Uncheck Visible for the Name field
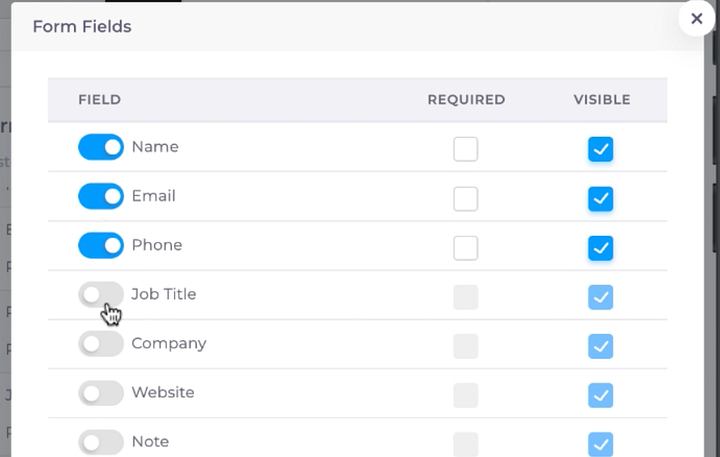Viewport: 720px width, 457px height. click(601, 149)
